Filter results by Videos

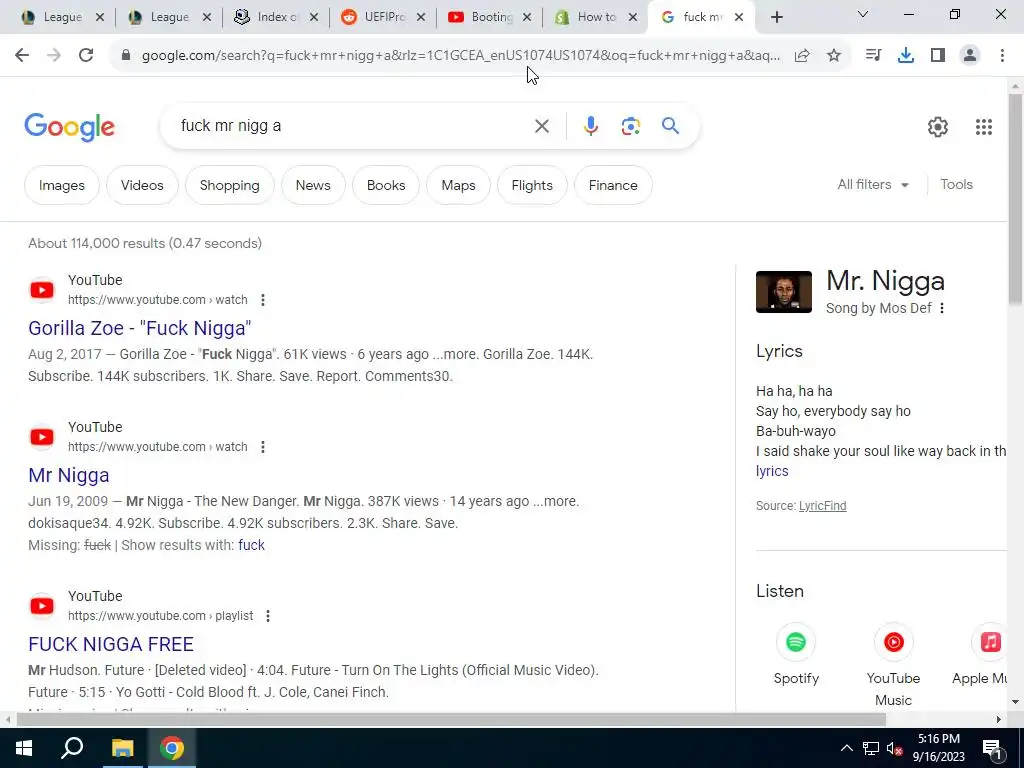142,185
